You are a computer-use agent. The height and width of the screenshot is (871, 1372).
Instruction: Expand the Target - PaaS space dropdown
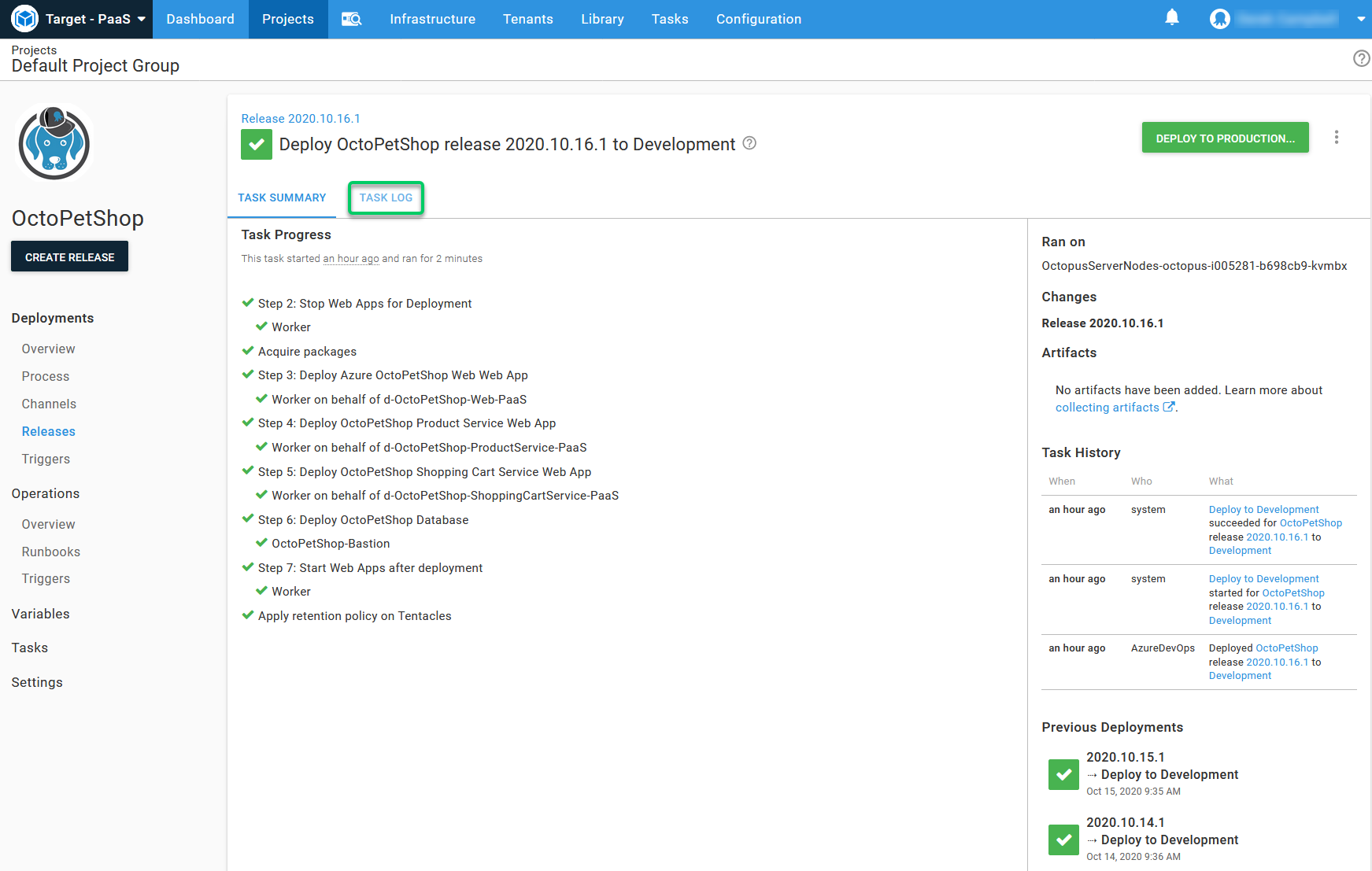(142, 19)
